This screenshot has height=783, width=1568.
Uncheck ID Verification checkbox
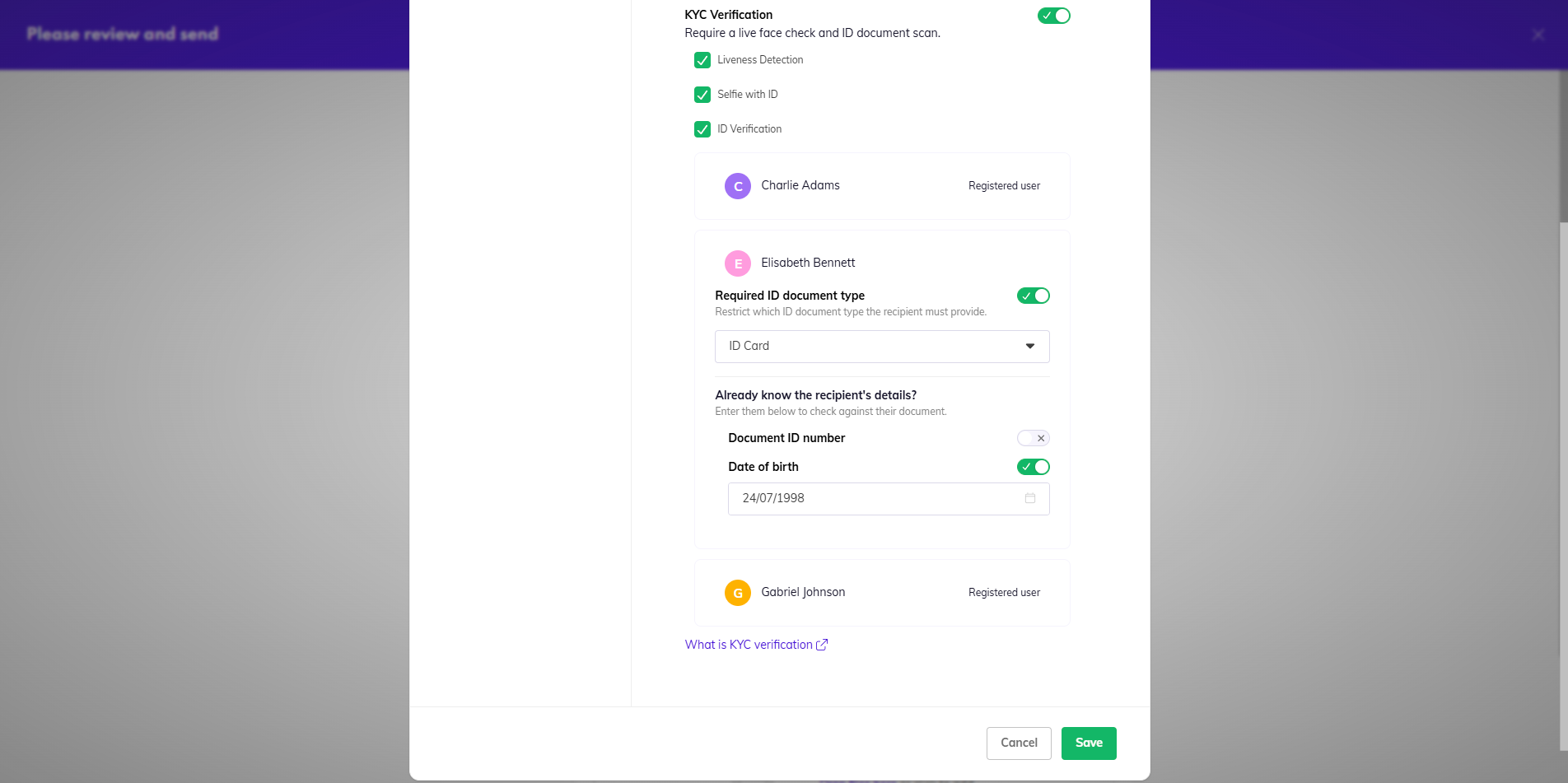(702, 129)
